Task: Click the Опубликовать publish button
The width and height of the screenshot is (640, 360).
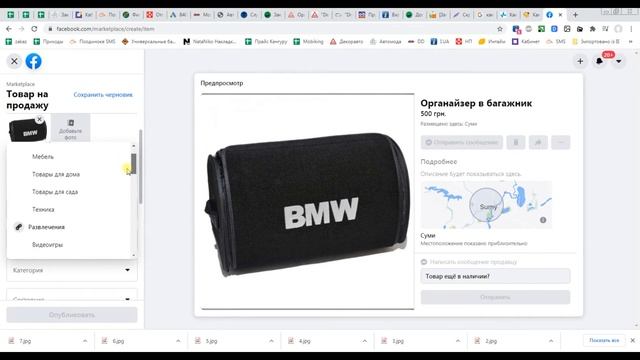Action: click(x=72, y=315)
